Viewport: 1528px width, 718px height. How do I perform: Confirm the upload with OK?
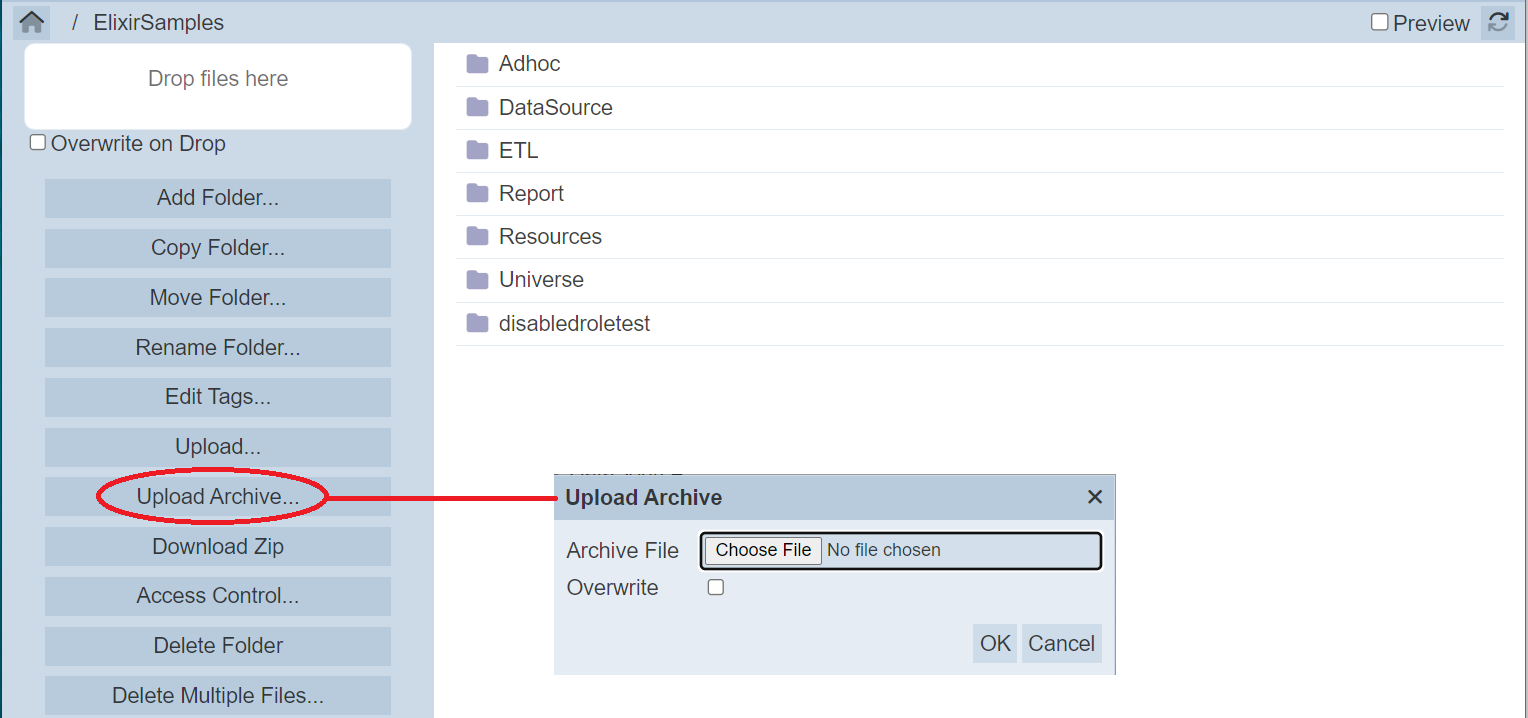(995, 643)
